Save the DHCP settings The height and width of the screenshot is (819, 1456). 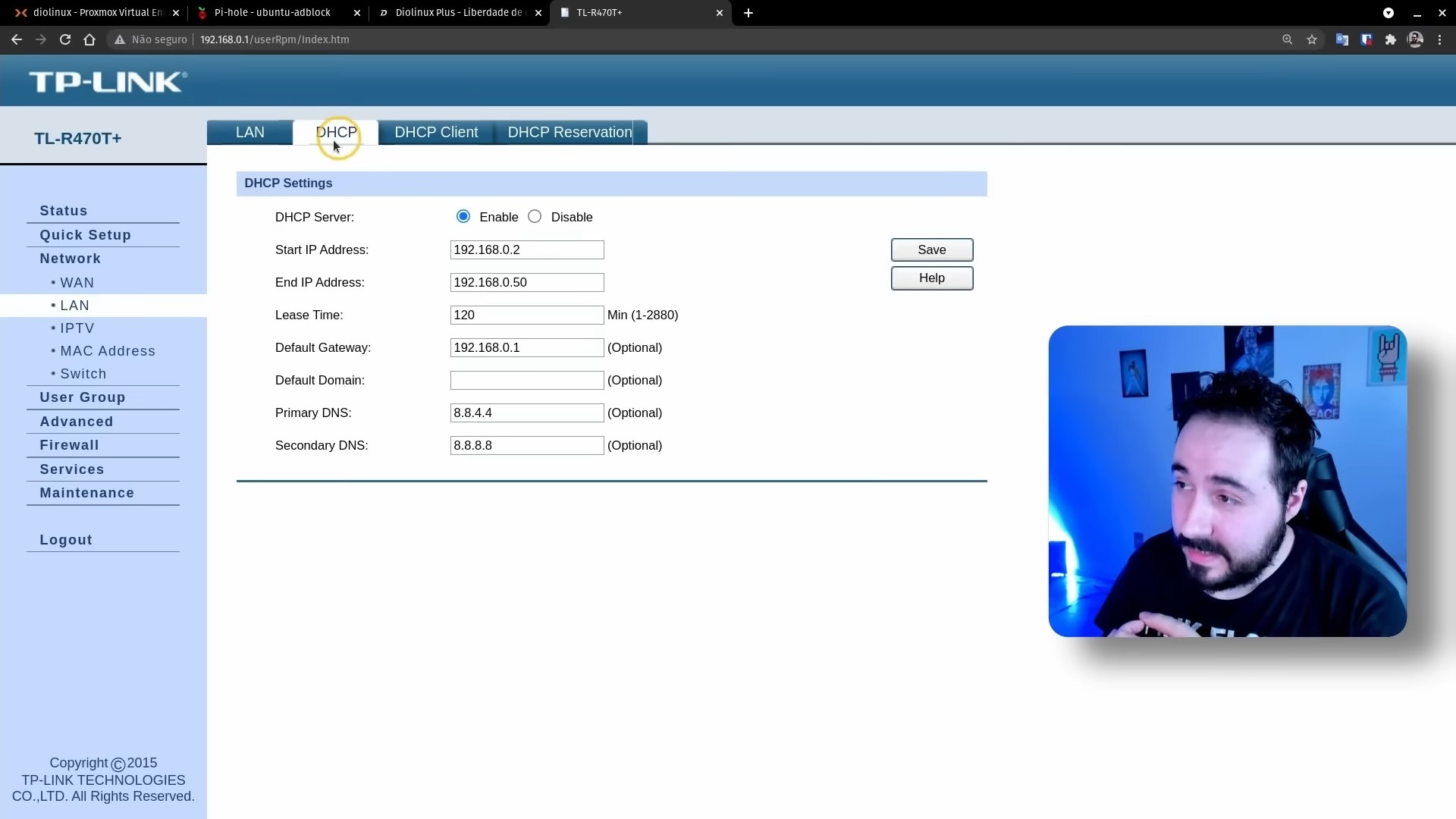coord(931,250)
